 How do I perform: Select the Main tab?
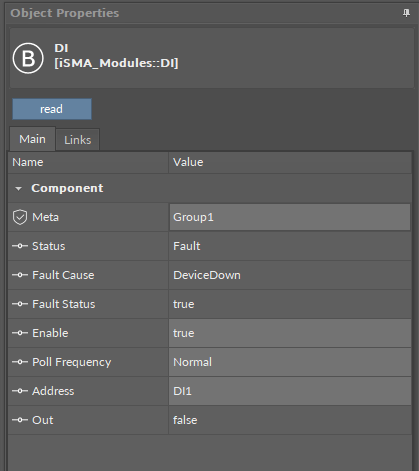coord(32,139)
